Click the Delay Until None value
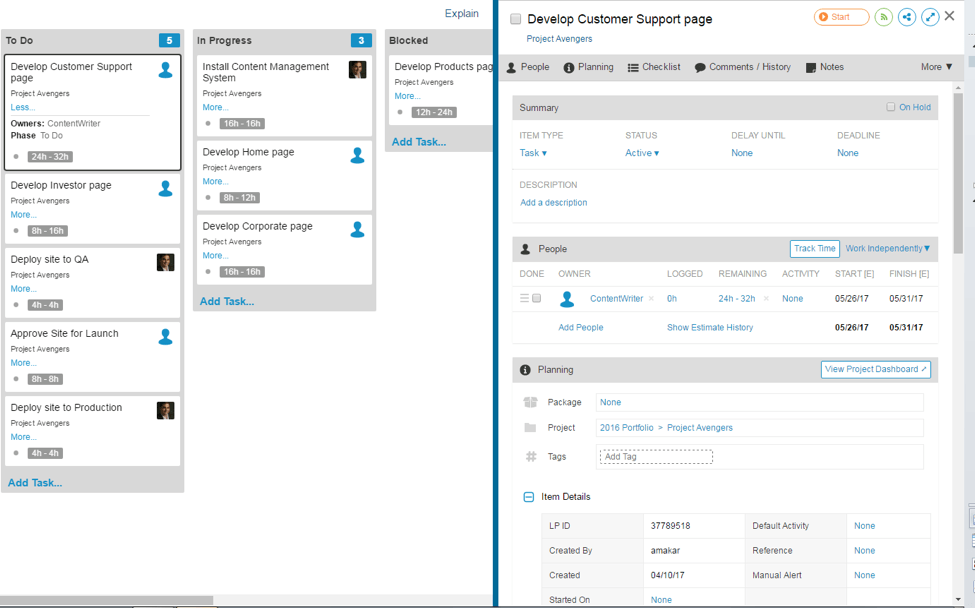The width and height of the screenshot is (975, 608). click(x=742, y=153)
